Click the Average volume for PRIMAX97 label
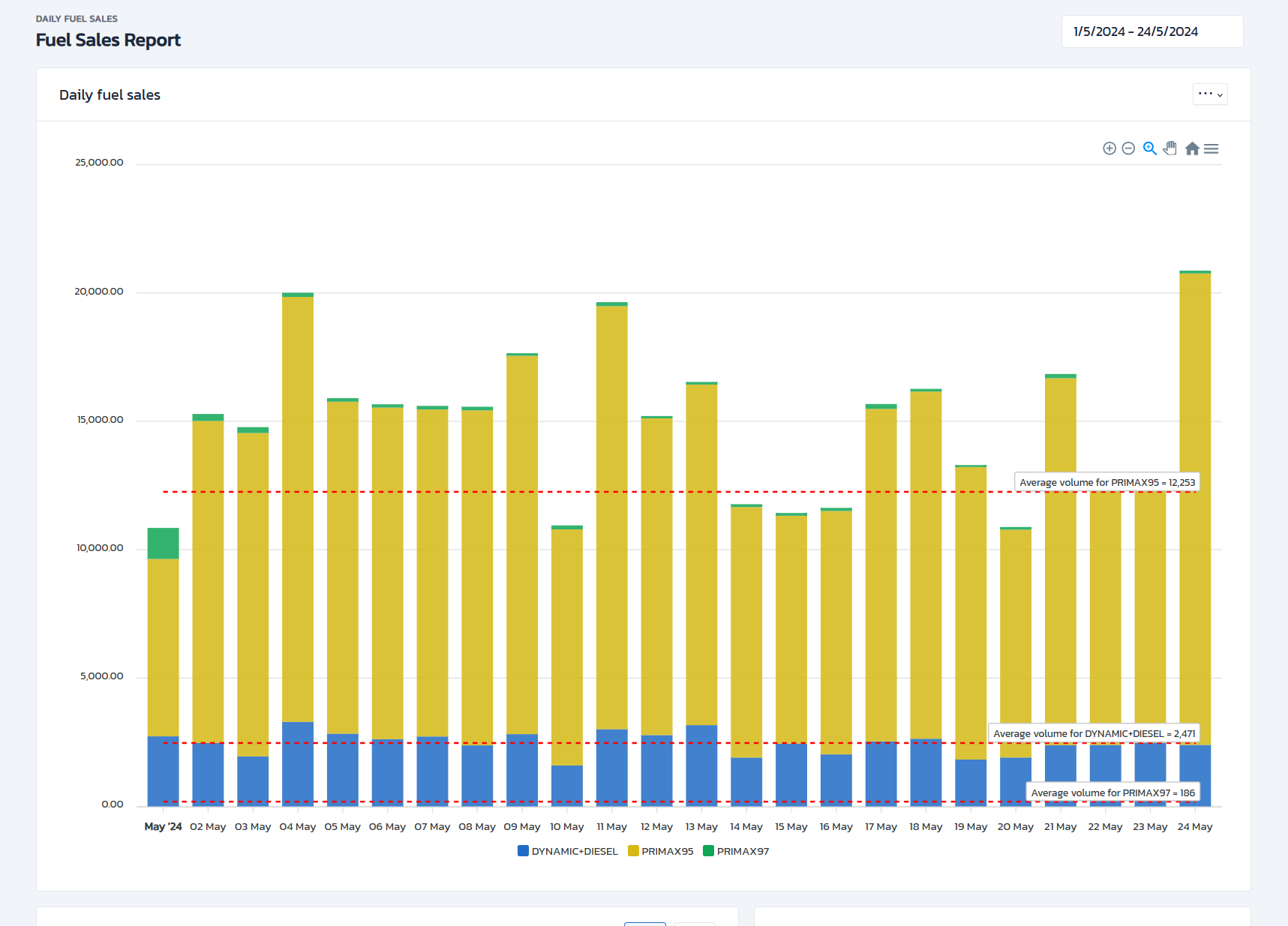 (x=1112, y=793)
